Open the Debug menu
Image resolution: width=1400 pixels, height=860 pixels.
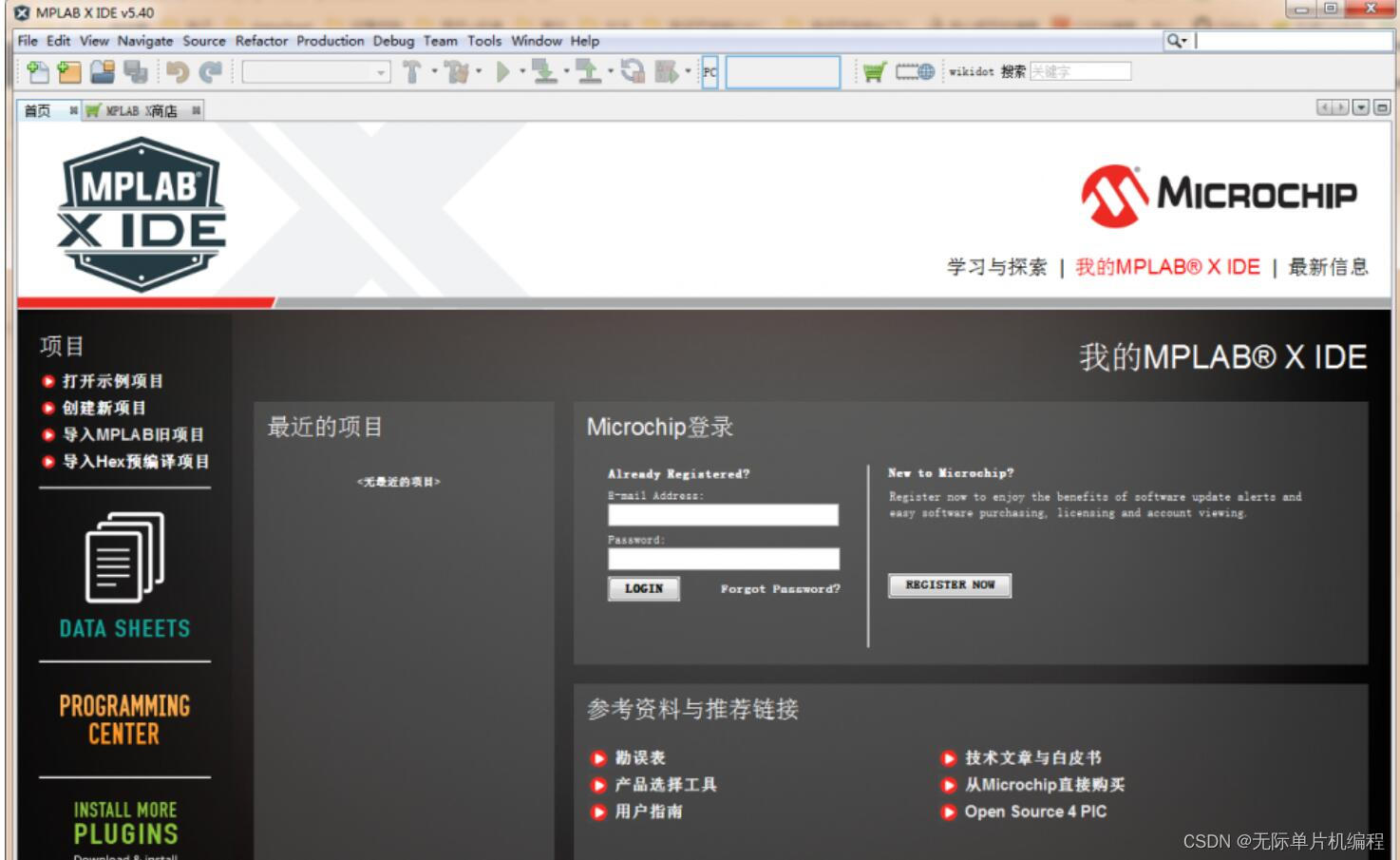pos(393,41)
